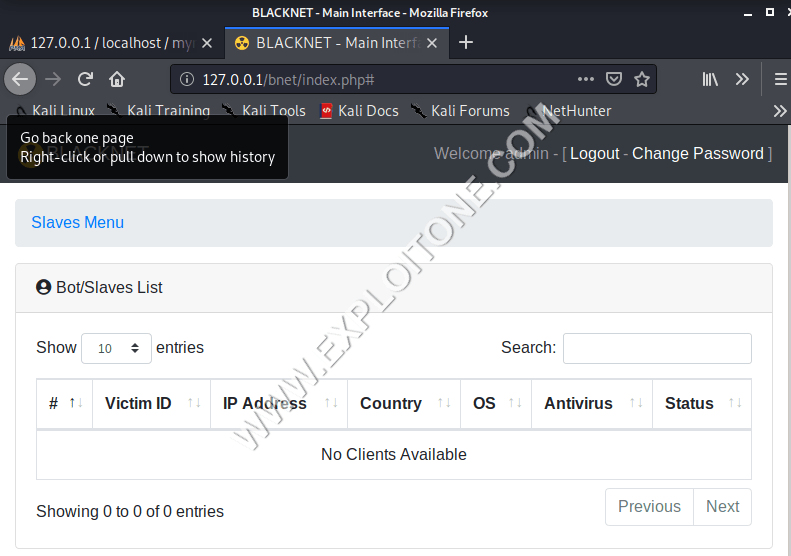Image resolution: width=791 pixels, height=556 pixels.
Task: Click the Change Password link
Action: point(698,153)
